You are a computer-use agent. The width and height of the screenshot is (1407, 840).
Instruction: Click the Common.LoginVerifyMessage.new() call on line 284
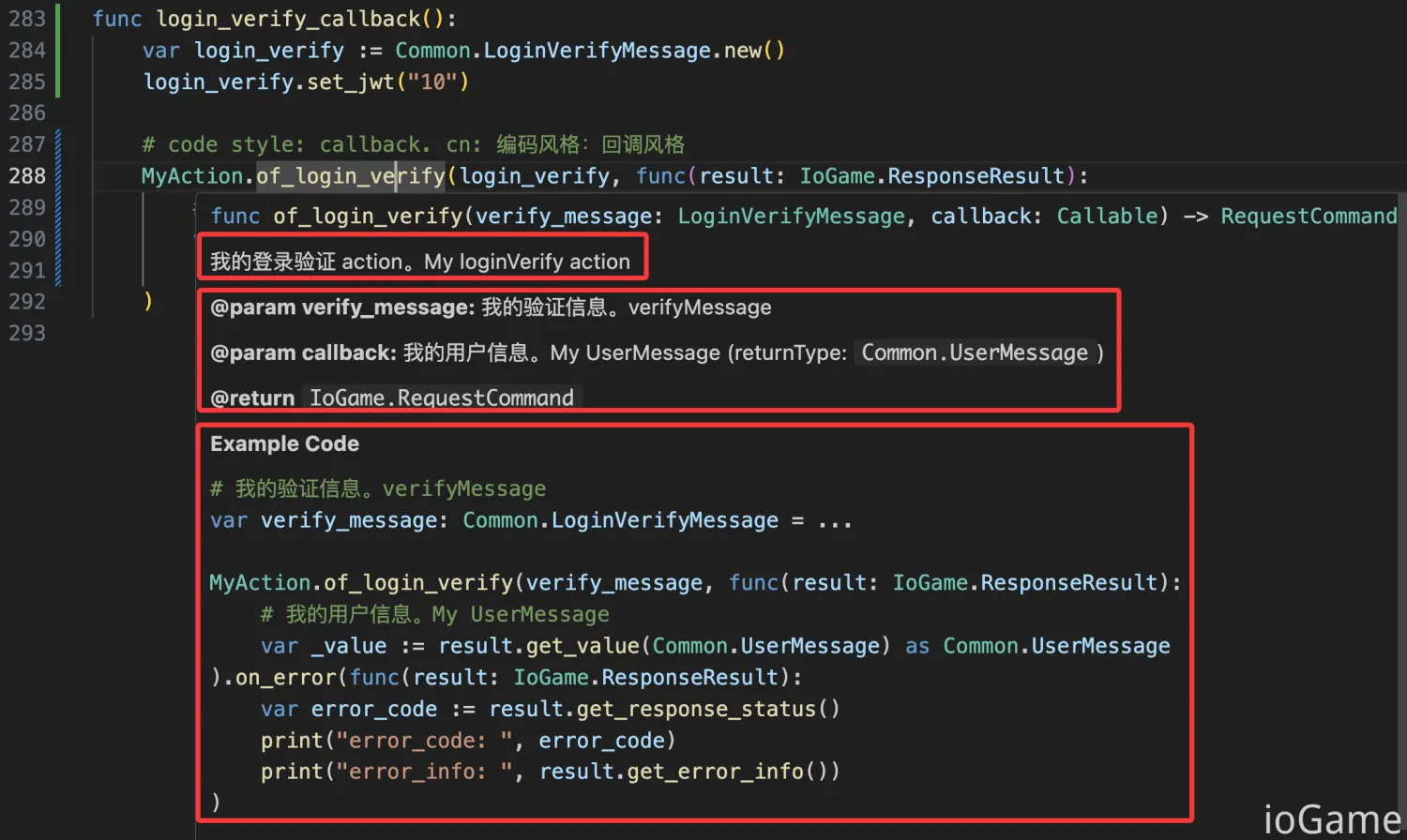(589, 50)
